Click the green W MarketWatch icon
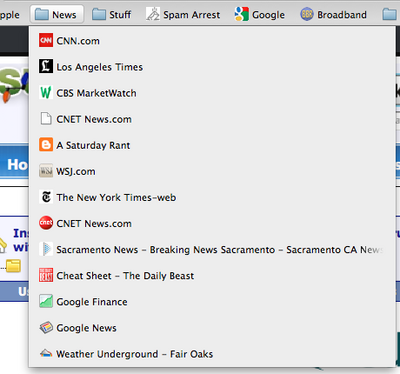Image resolution: width=400 pixels, height=374 pixels. click(46, 93)
